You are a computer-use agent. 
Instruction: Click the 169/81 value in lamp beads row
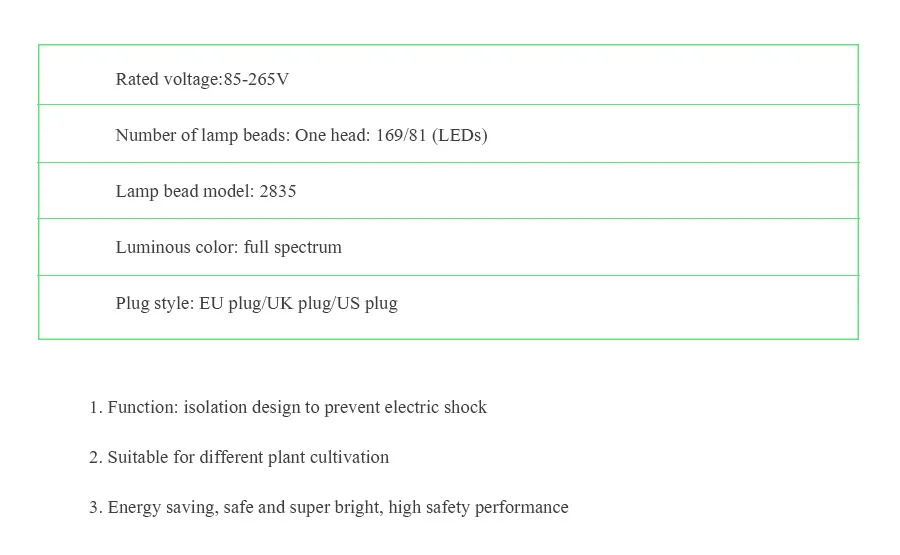tap(401, 135)
